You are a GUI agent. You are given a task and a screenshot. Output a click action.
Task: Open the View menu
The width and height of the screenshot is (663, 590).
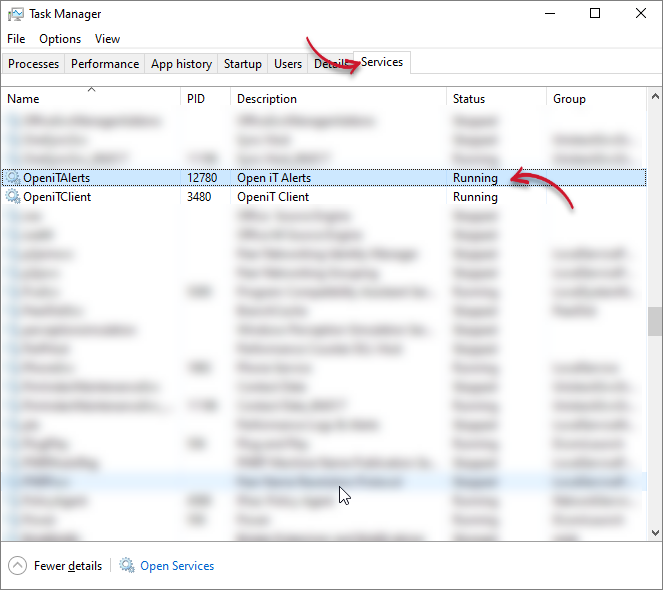coord(107,39)
